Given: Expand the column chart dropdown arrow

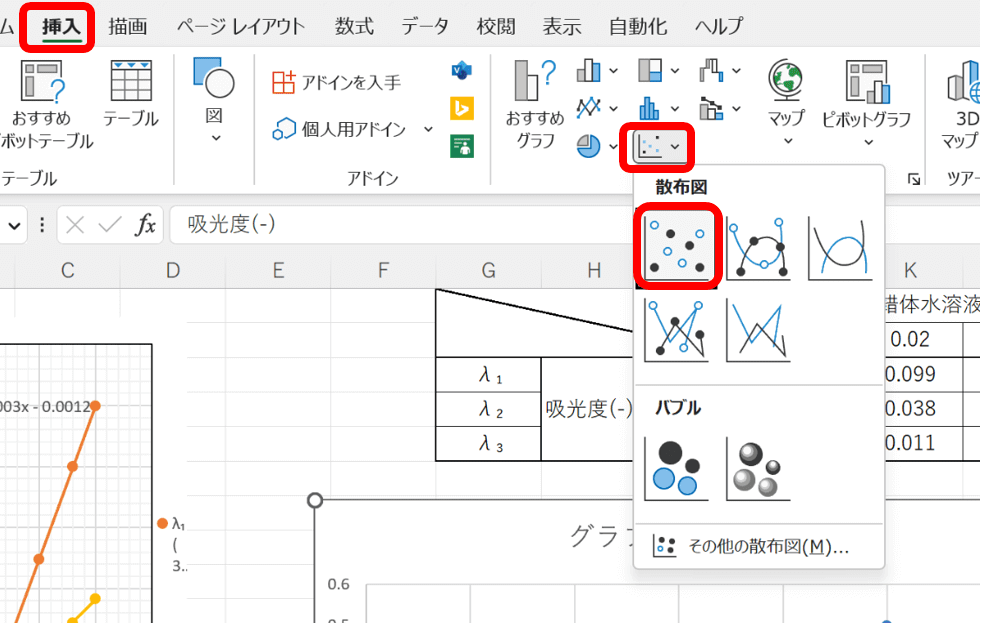Looking at the screenshot, I should click(614, 71).
